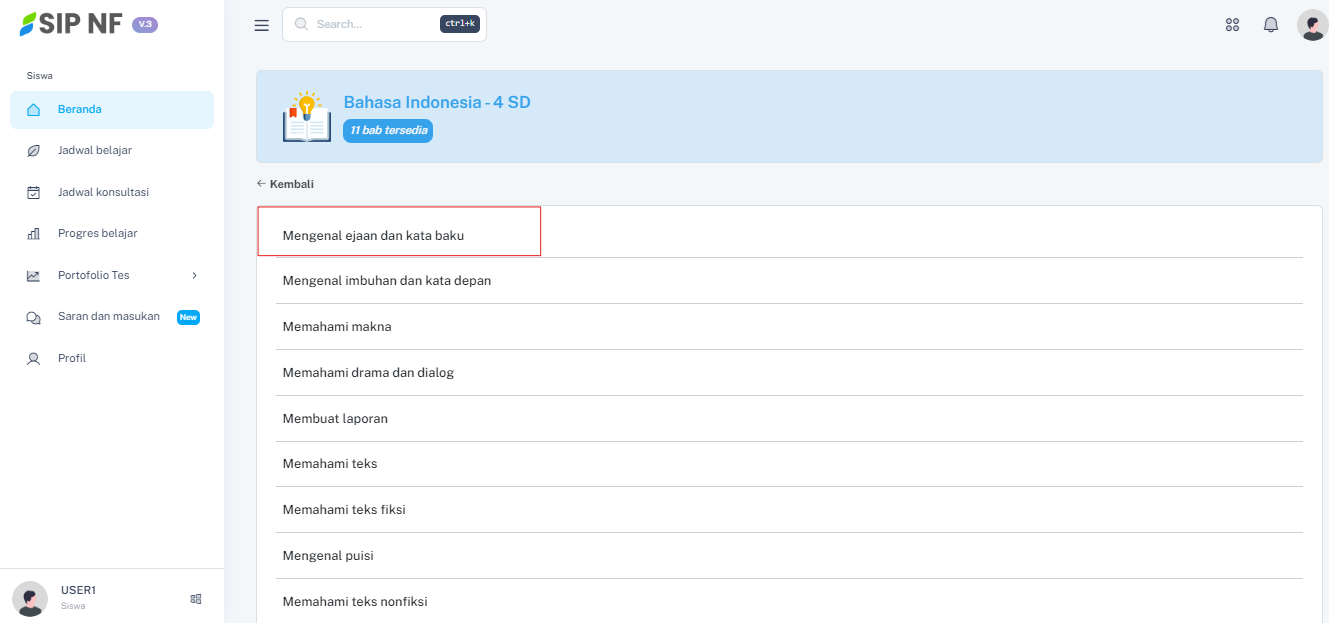Go to Beranda in sidebar
Image resolution: width=1329 pixels, height=623 pixels.
80,110
